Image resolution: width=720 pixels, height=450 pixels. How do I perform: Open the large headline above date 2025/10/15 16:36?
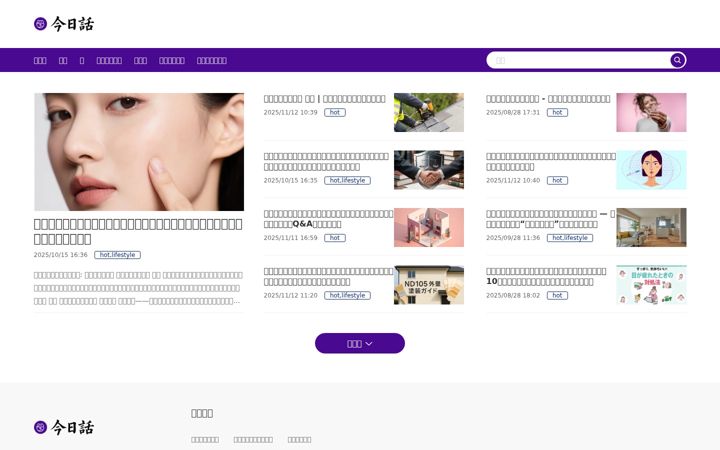pos(138,231)
